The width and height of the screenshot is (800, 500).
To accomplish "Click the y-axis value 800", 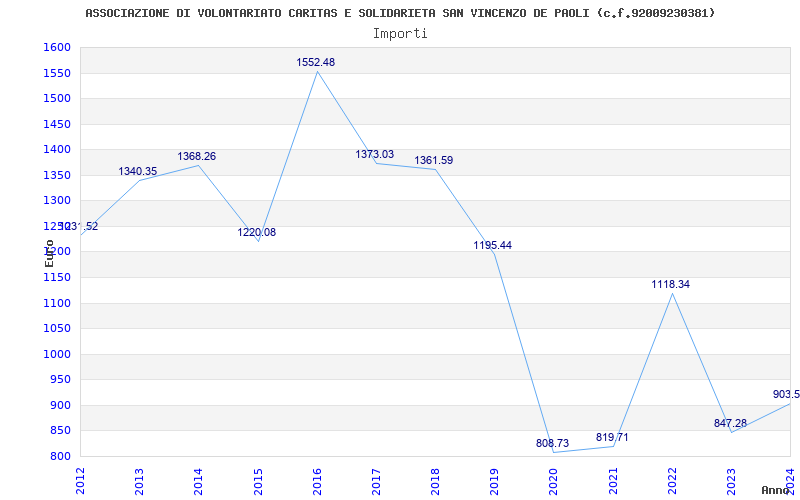I will 60,456.
